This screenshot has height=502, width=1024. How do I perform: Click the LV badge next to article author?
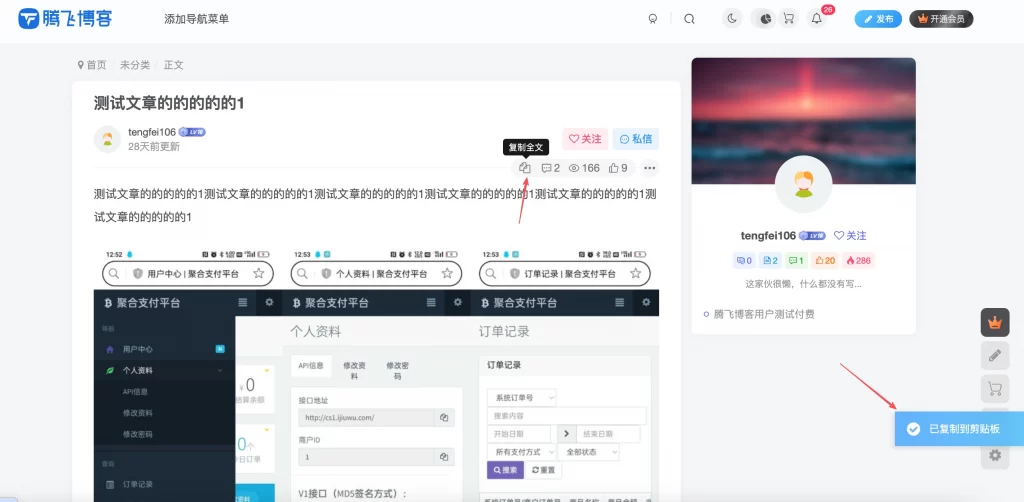point(192,133)
